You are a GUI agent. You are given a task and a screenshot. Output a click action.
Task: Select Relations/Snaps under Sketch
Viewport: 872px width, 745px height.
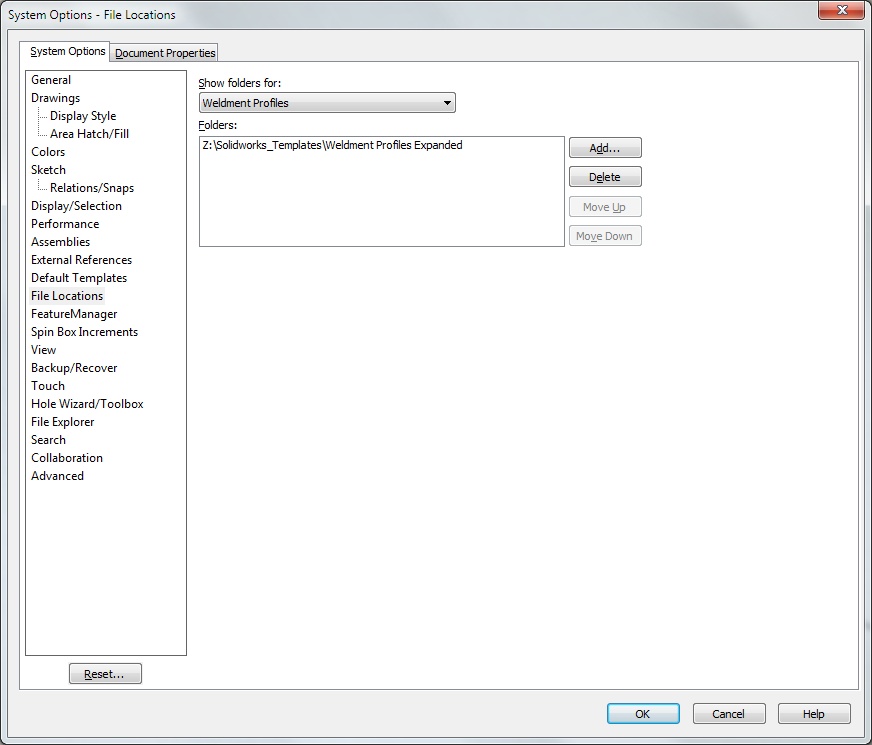[x=92, y=188]
